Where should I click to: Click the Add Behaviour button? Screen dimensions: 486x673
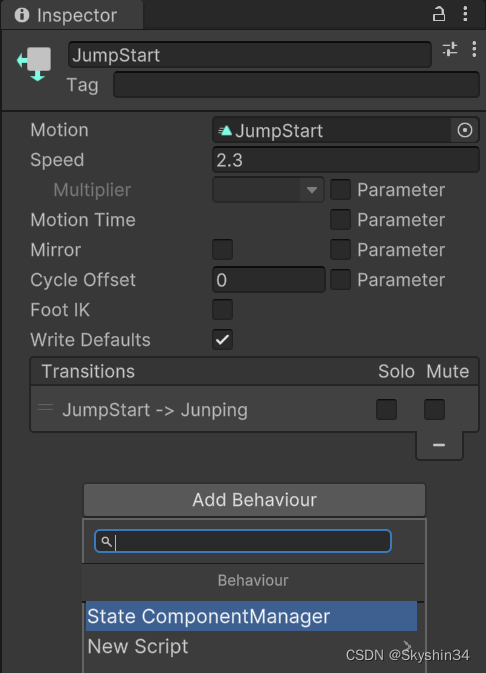[254, 500]
